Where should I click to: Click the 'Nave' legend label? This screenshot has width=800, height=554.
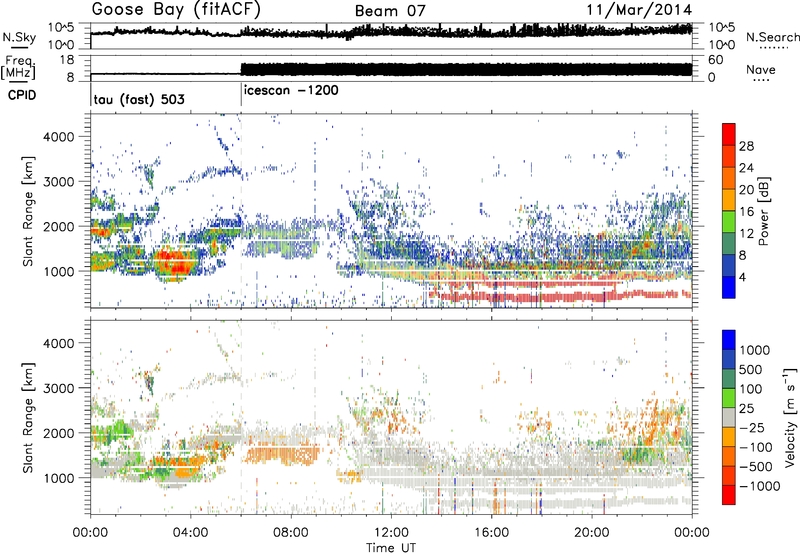coord(761,69)
